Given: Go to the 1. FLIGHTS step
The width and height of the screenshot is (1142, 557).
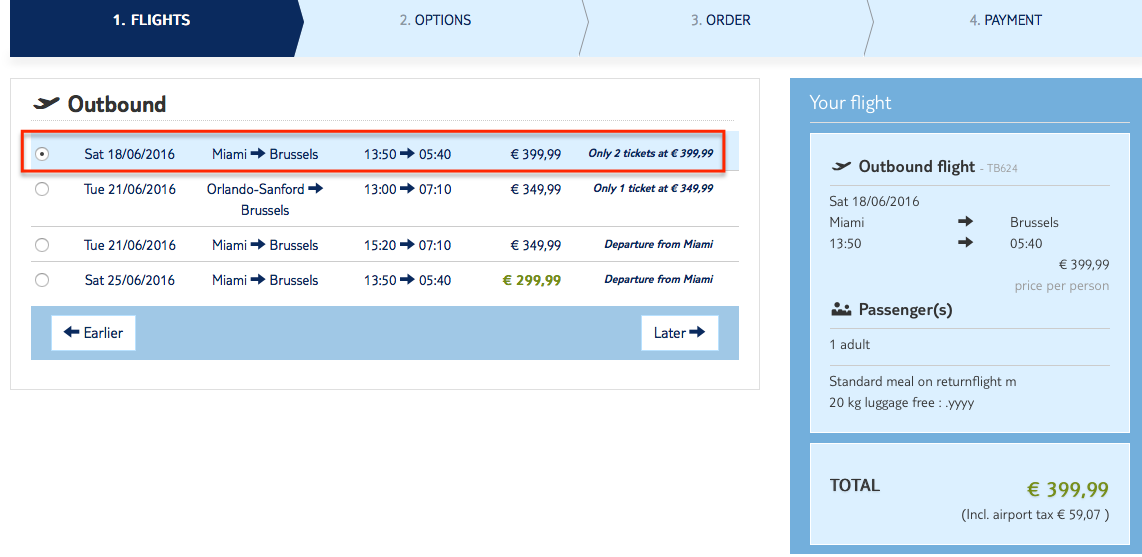Looking at the screenshot, I should coord(151,20).
